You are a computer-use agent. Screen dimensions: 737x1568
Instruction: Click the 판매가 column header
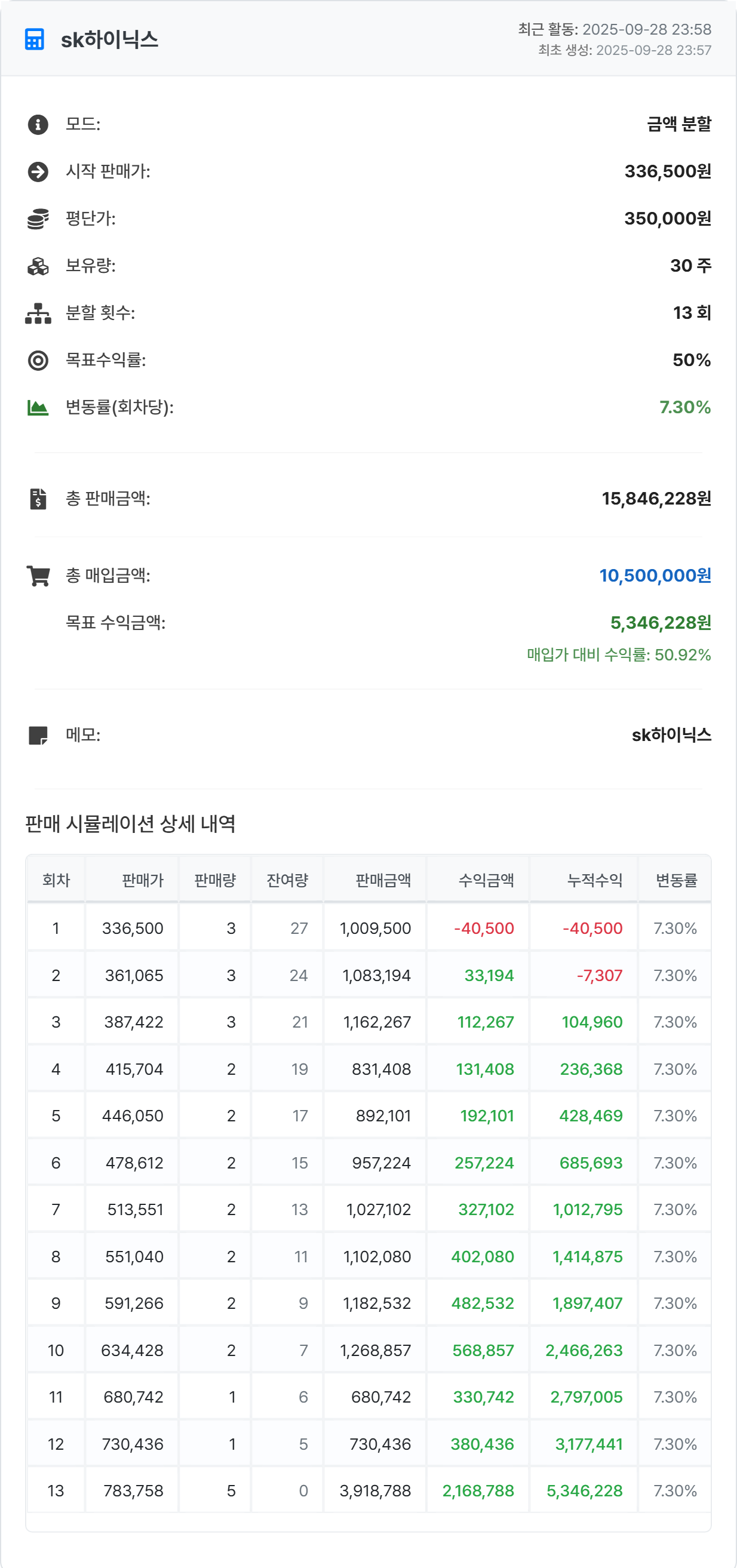tap(142, 880)
